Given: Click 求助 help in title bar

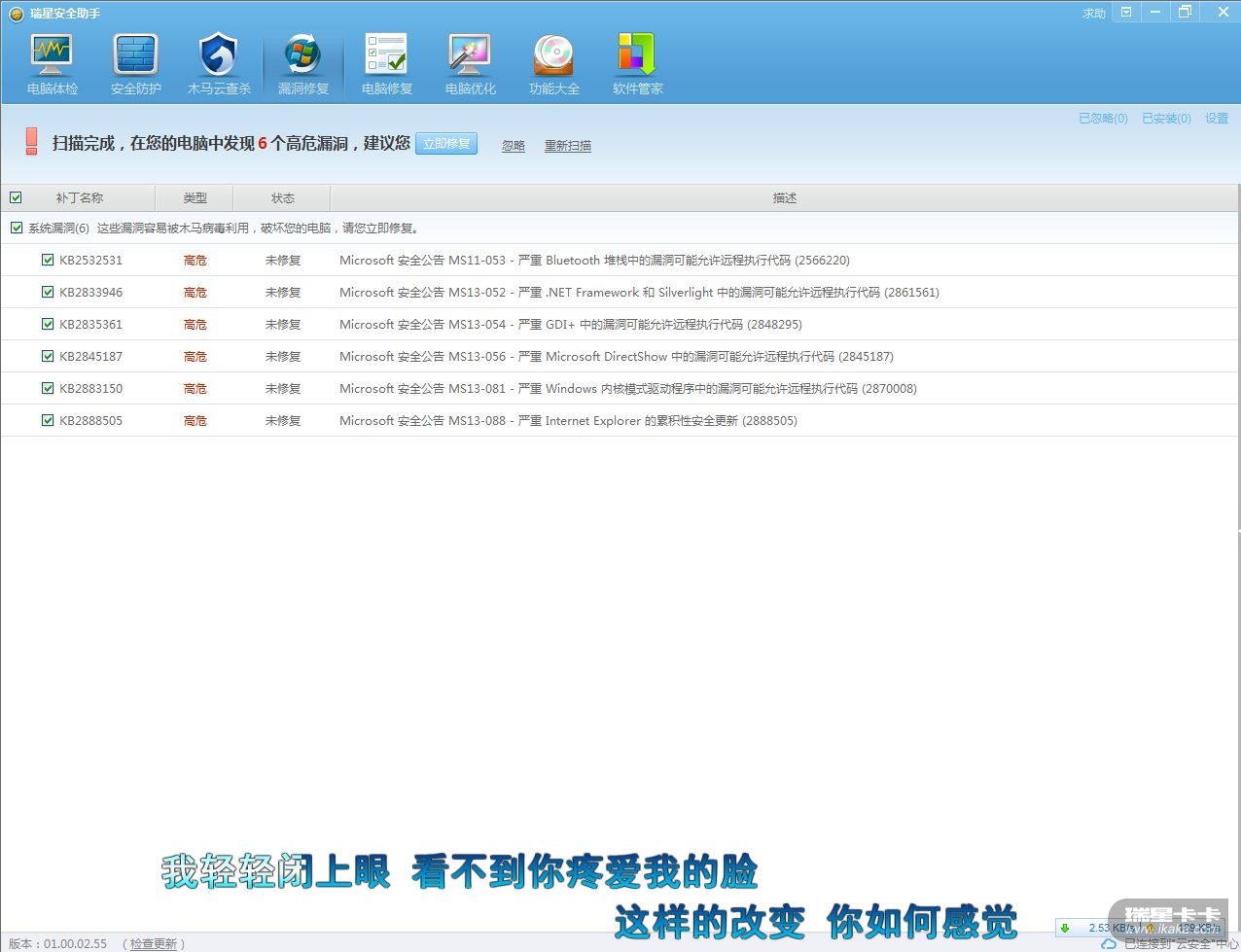Looking at the screenshot, I should pos(1094,14).
